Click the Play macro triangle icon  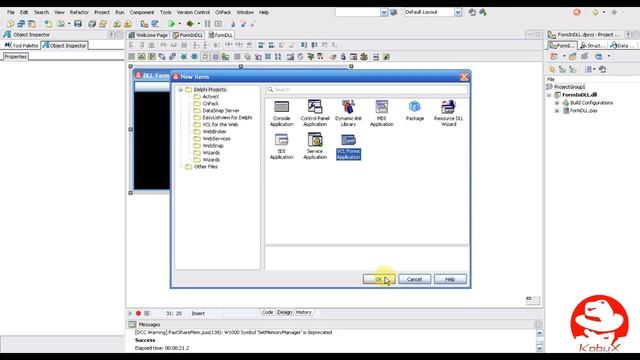(x=130, y=313)
